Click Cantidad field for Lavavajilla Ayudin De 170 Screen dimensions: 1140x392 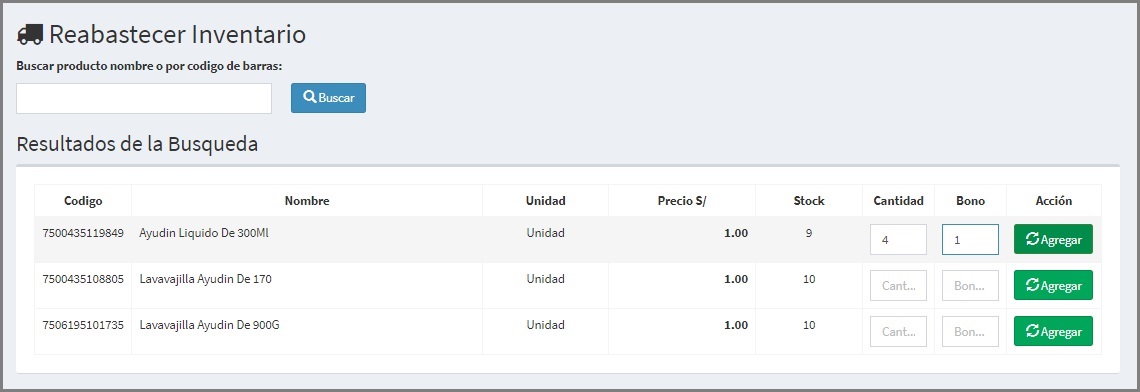tap(899, 285)
